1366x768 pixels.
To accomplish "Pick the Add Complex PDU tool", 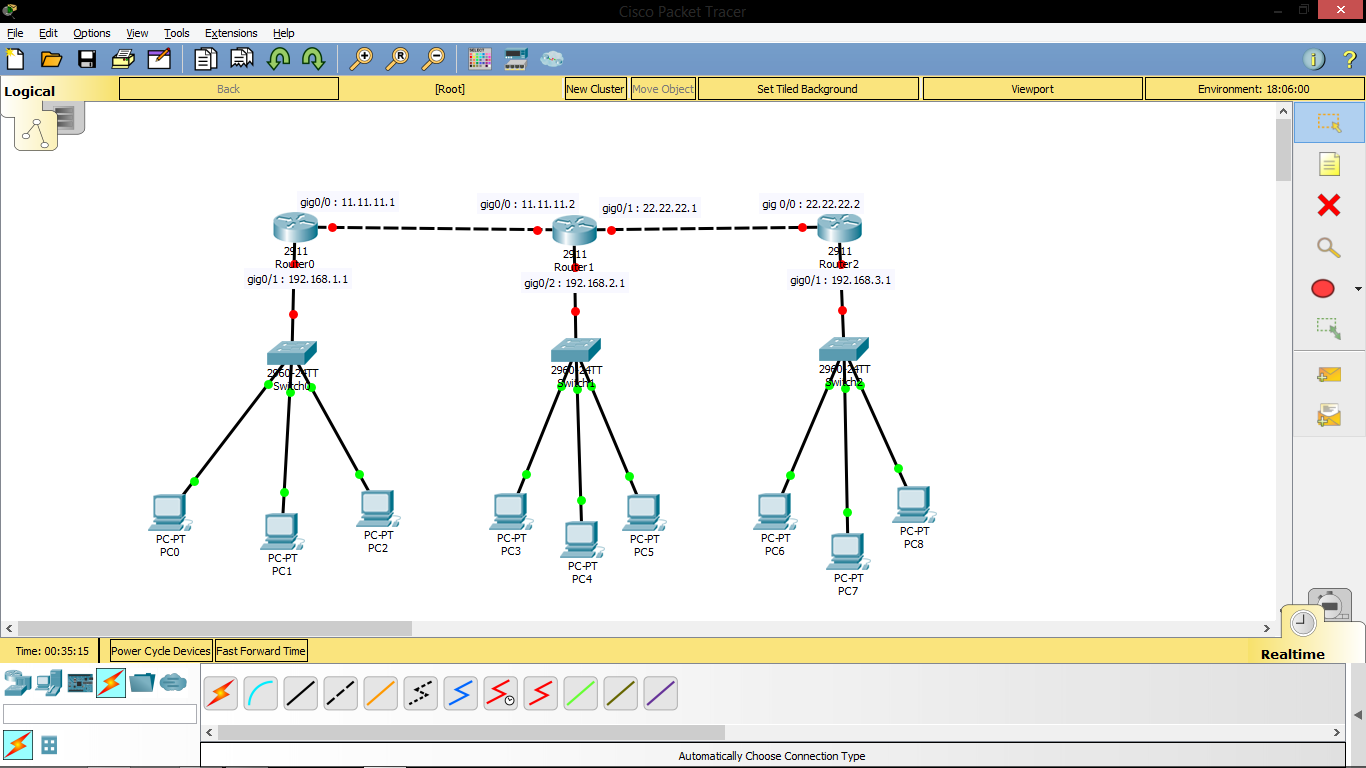I will click(x=1330, y=413).
